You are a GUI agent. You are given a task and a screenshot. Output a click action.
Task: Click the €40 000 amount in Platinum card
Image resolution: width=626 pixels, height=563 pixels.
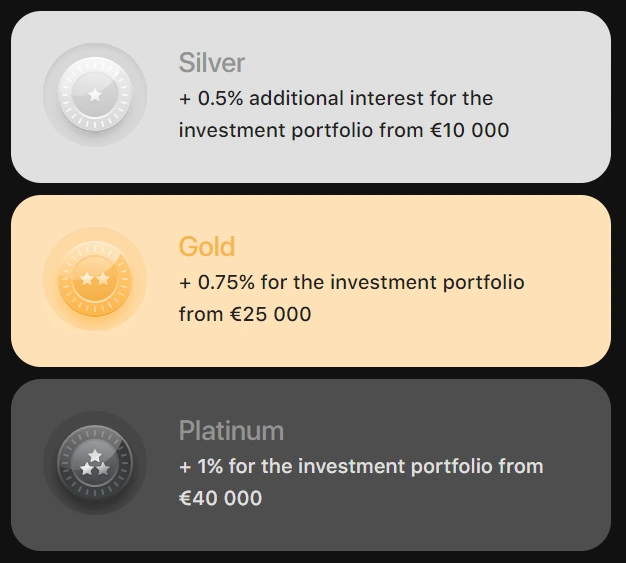(x=221, y=498)
